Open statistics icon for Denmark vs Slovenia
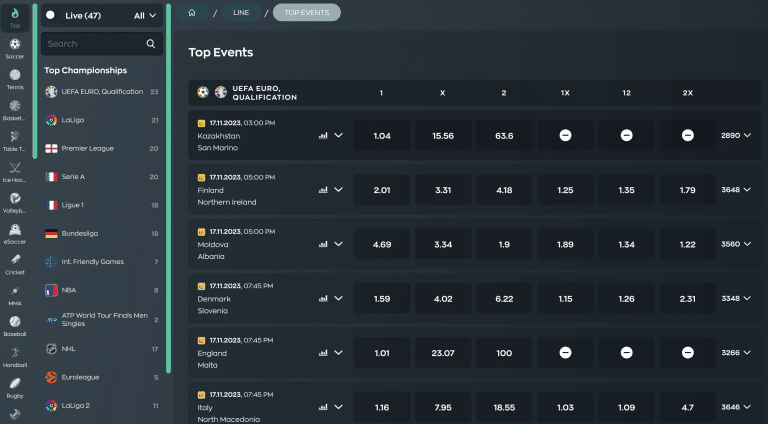Screen dimensions: 768x424 (323, 299)
